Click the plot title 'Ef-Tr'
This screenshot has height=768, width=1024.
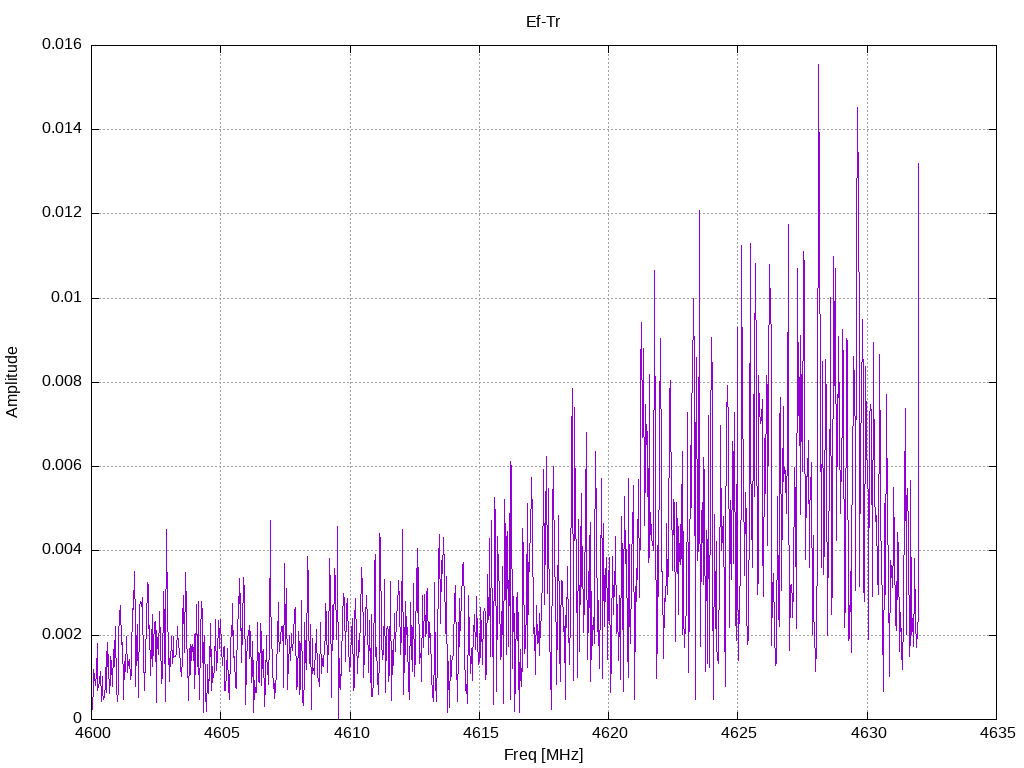point(543,22)
